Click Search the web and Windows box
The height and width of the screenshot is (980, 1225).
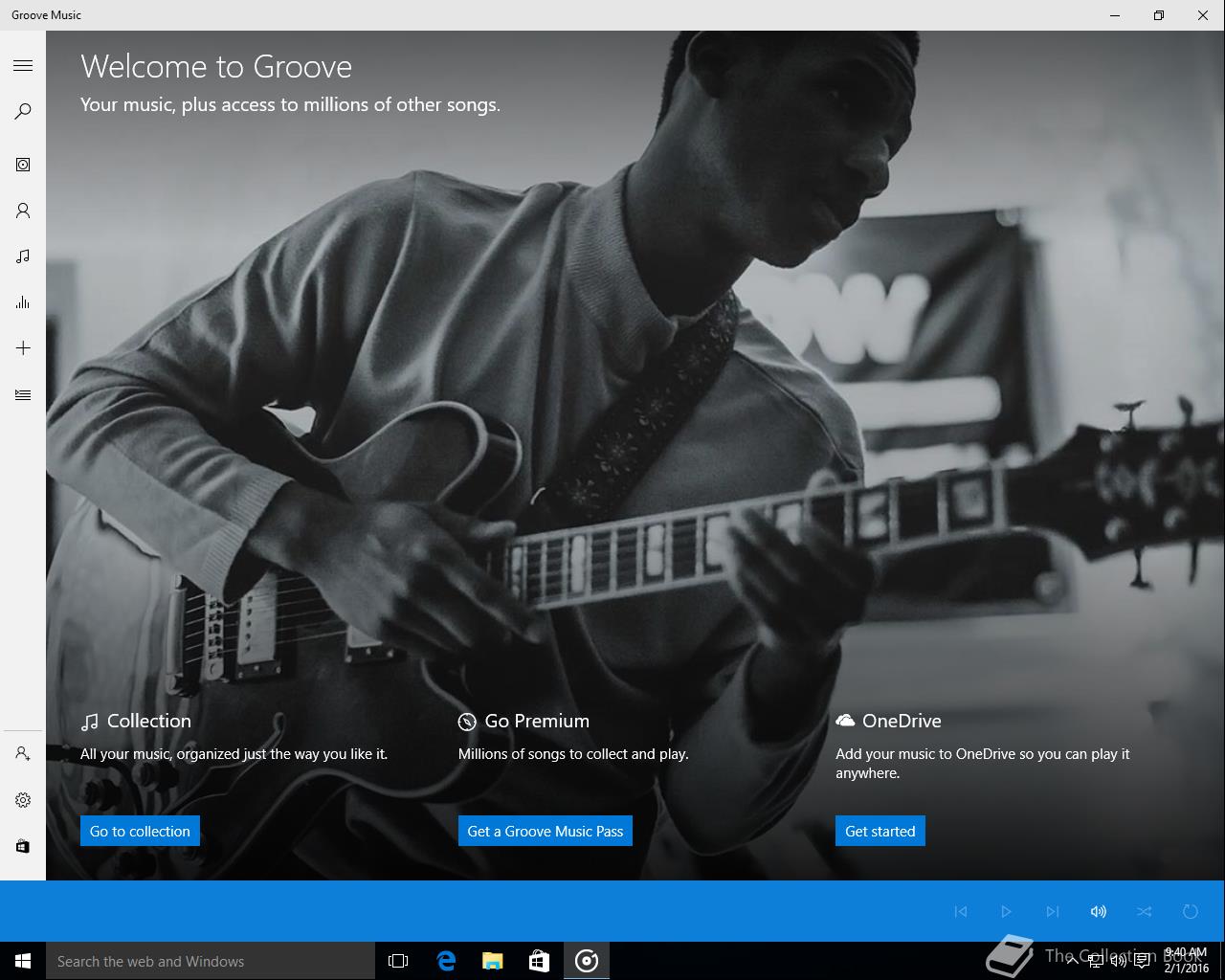click(x=211, y=961)
